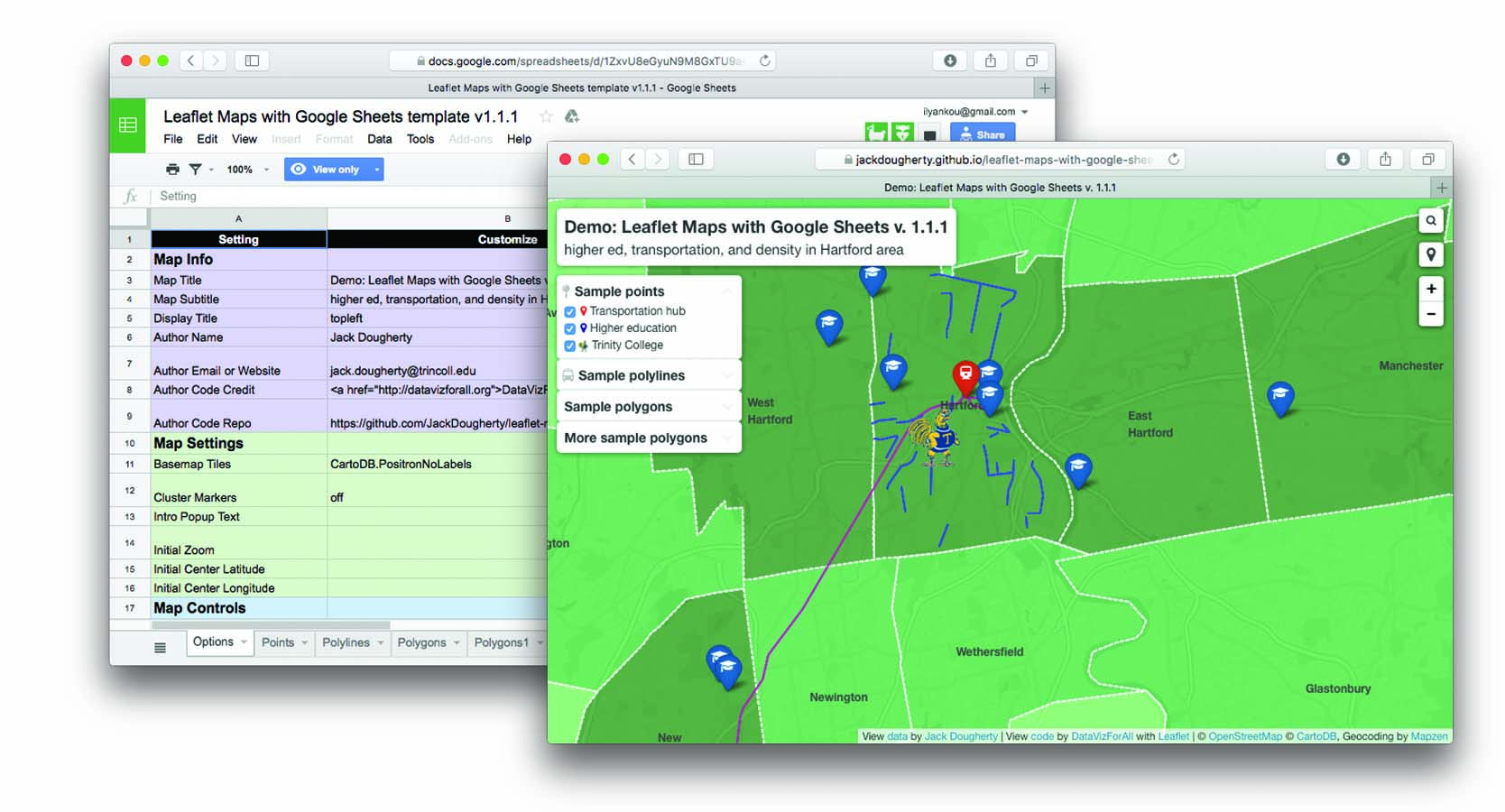The height and width of the screenshot is (812, 1505).
Task: Toggle the sidebar in map browser window
Action: point(696,159)
